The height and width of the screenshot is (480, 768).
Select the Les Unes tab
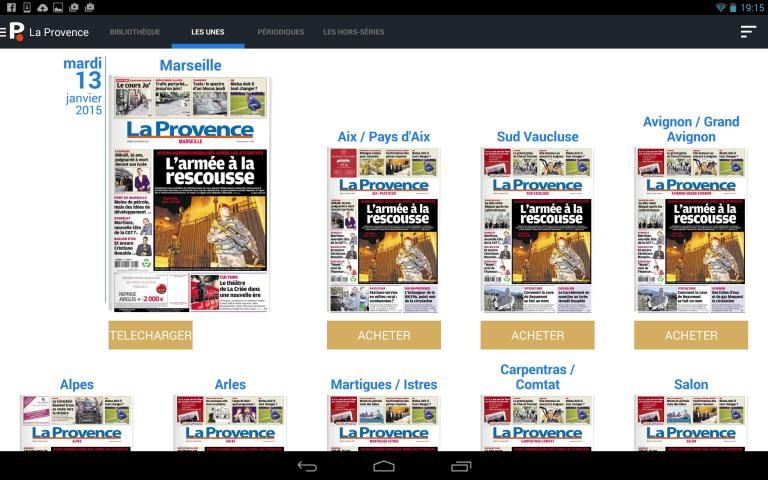208,32
